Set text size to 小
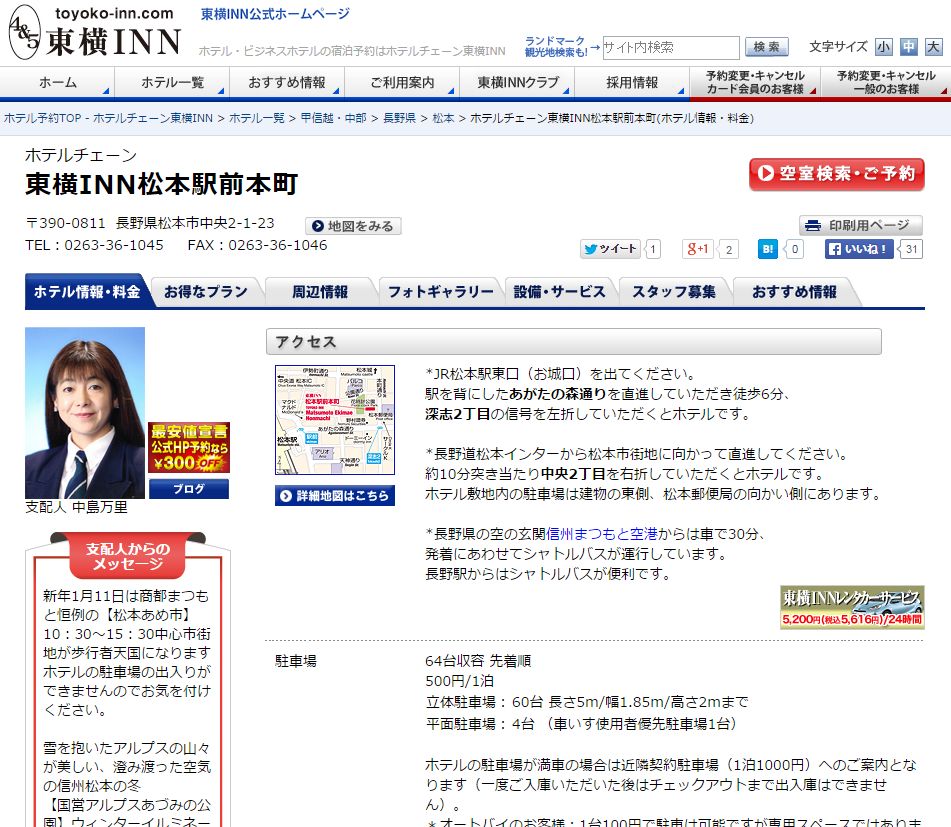The width and height of the screenshot is (951, 827). (884, 47)
